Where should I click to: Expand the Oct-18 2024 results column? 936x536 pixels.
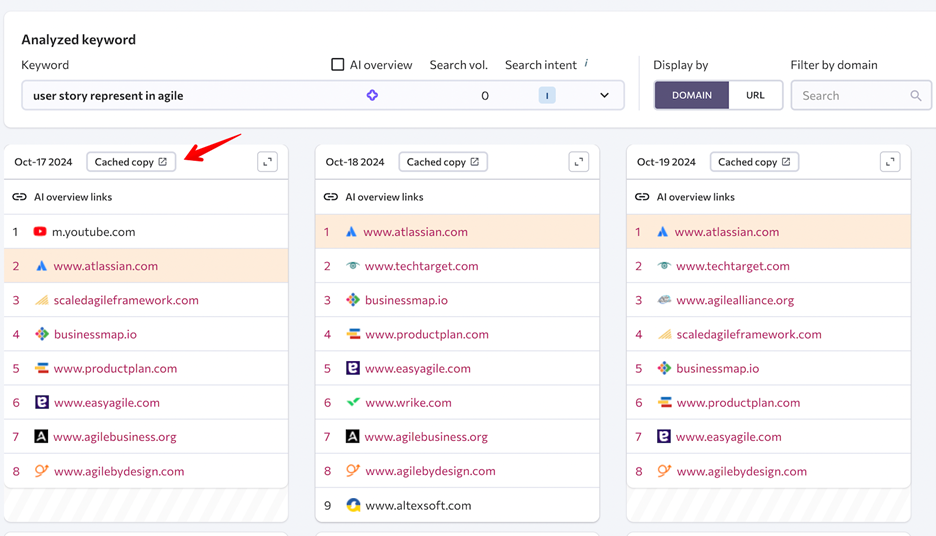(x=578, y=162)
